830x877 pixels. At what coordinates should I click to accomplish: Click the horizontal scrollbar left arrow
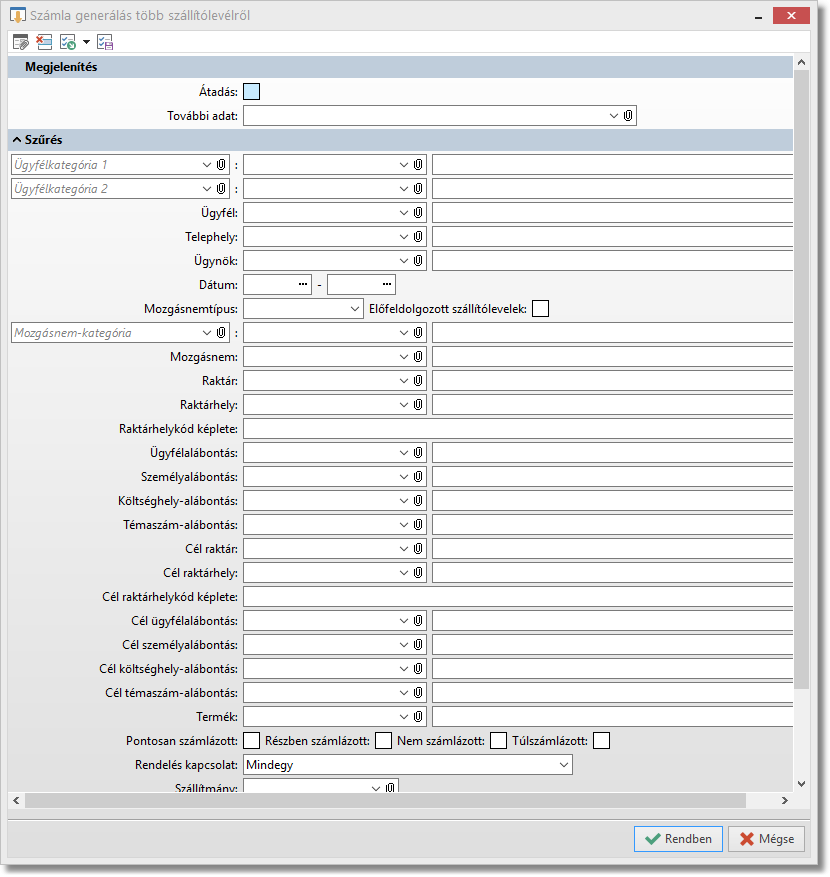(16, 801)
